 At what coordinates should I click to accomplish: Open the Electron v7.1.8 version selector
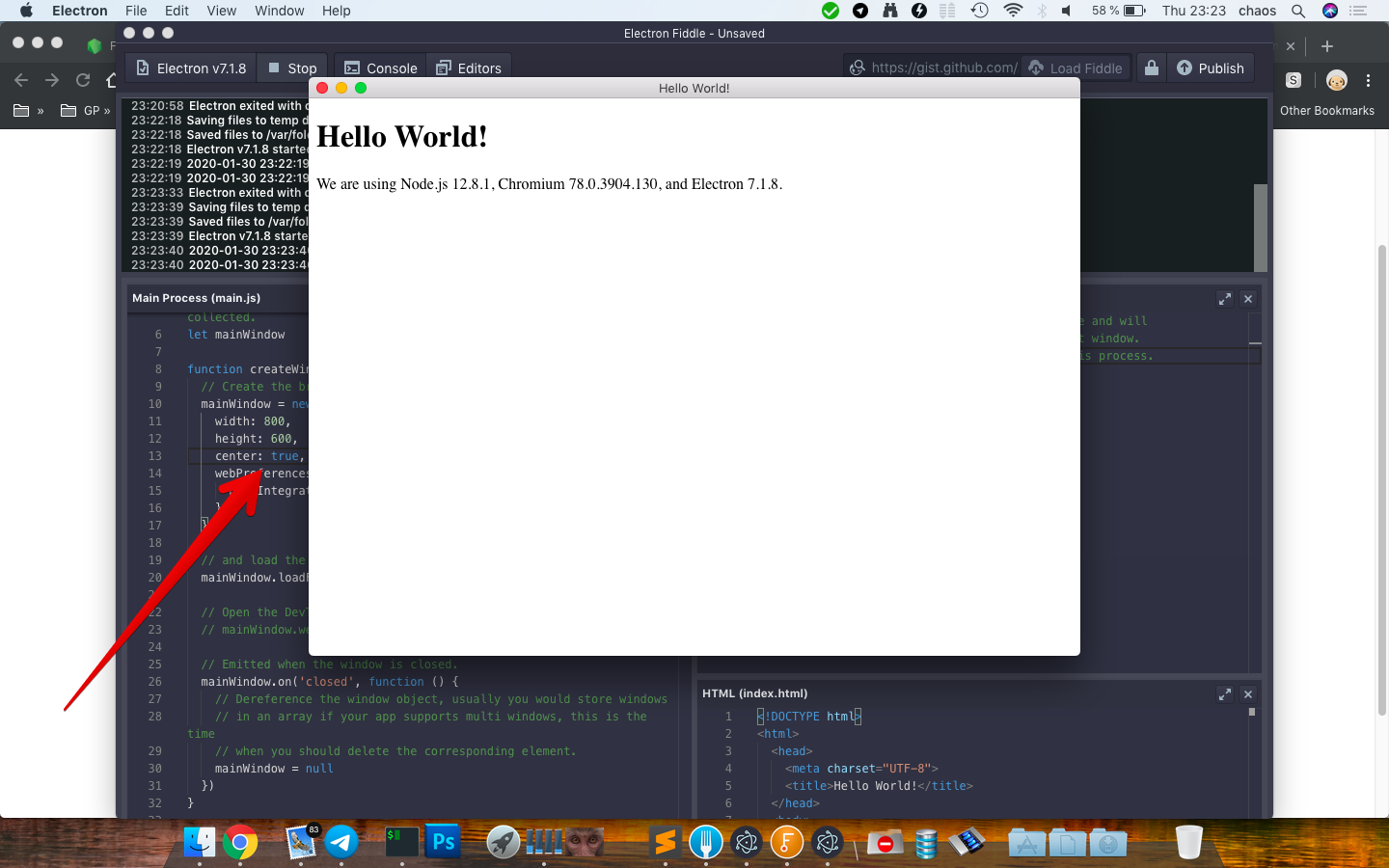pyautogui.click(x=189, y=68)
